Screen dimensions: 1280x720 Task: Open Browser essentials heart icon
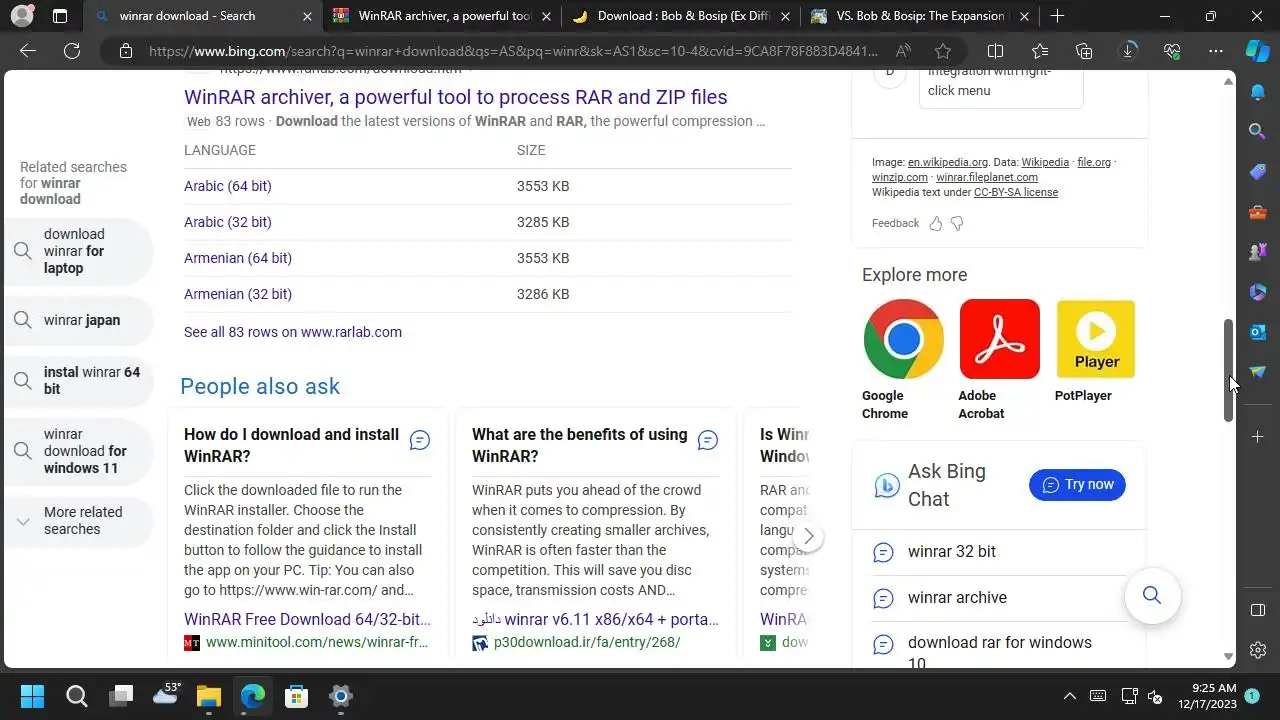1172,51
